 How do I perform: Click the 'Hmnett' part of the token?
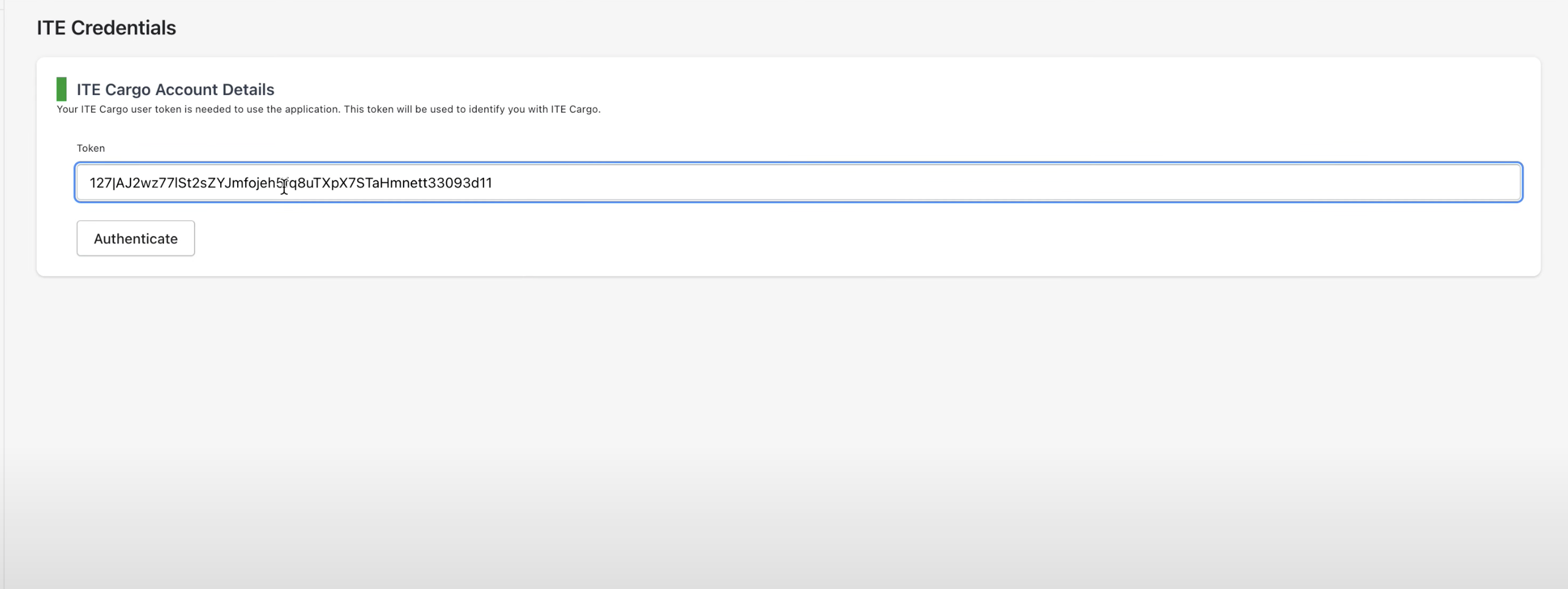coord(402,183)
